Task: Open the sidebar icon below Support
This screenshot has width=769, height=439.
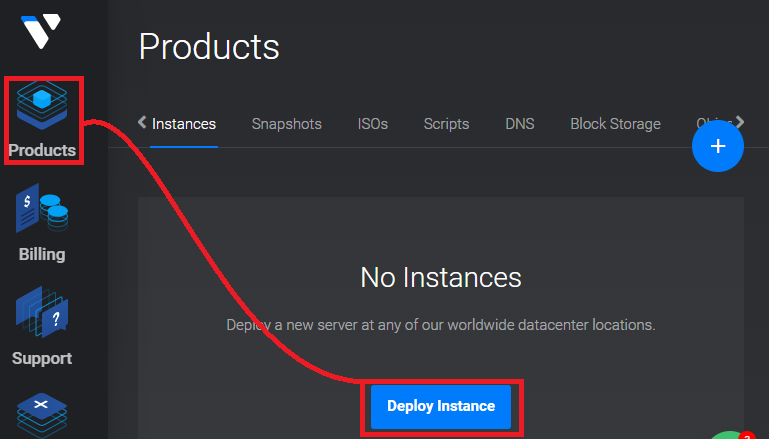Action: (x=42, y=415)
